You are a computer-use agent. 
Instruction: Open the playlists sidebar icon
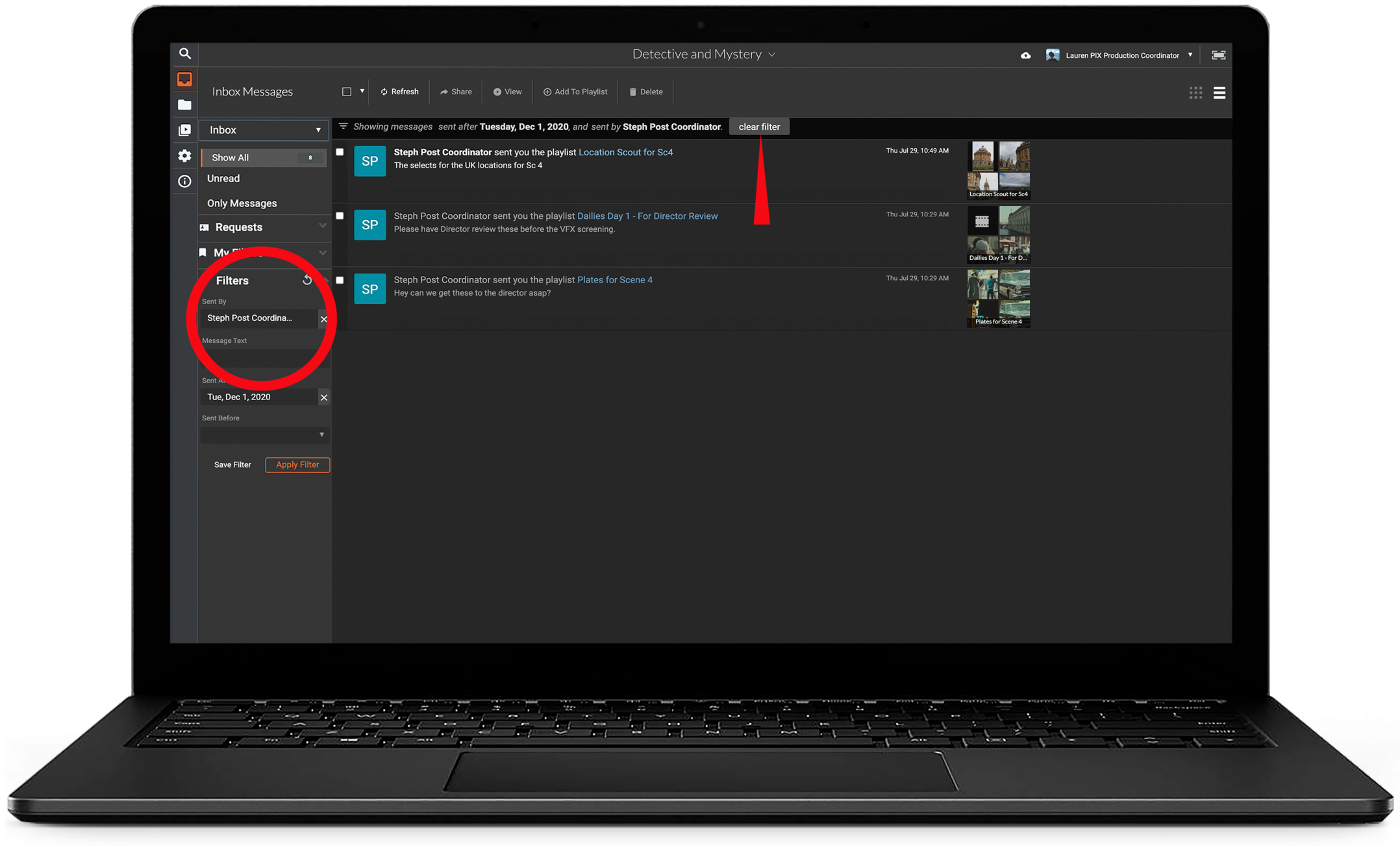point(184,130)
